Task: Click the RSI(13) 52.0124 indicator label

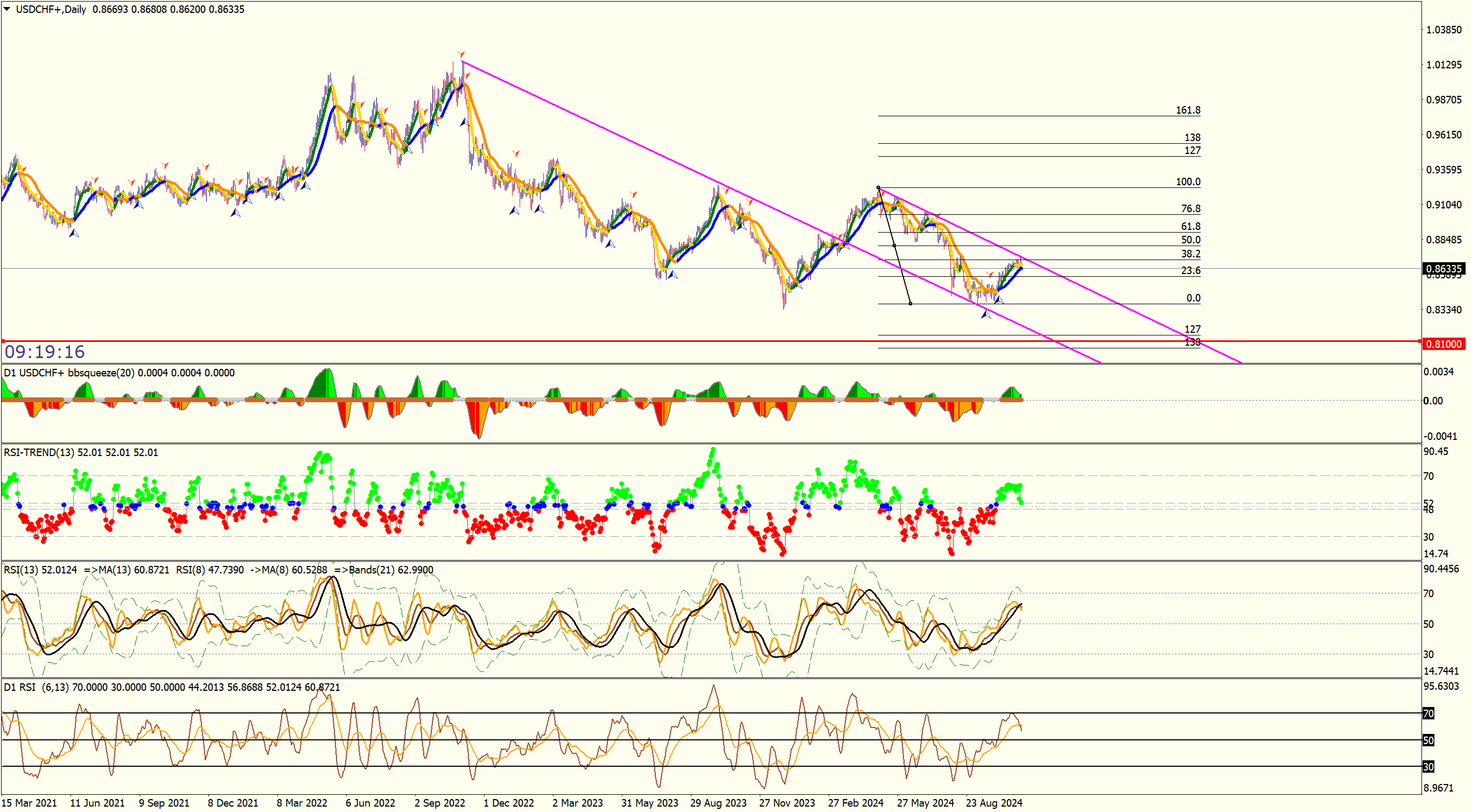Action: pos(40,570)
